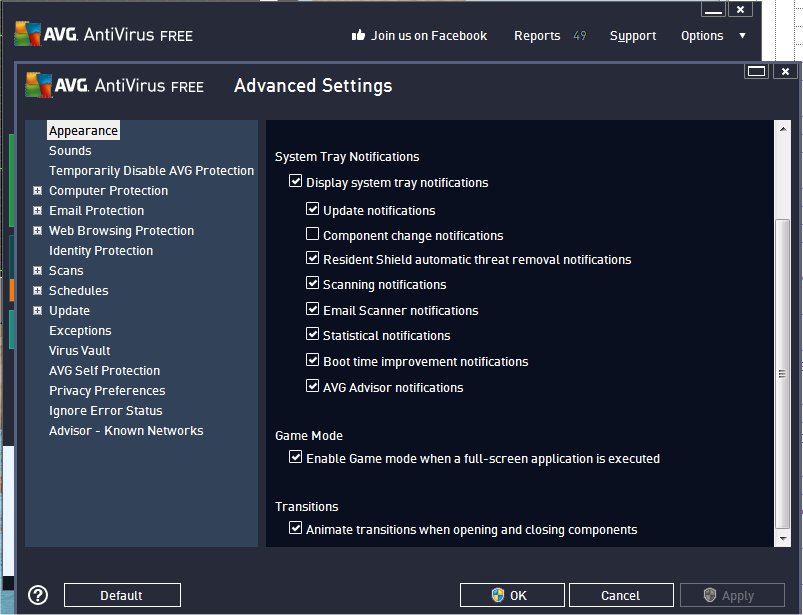Toggle Email Scanner notifications checkbox

coord(312,309)
